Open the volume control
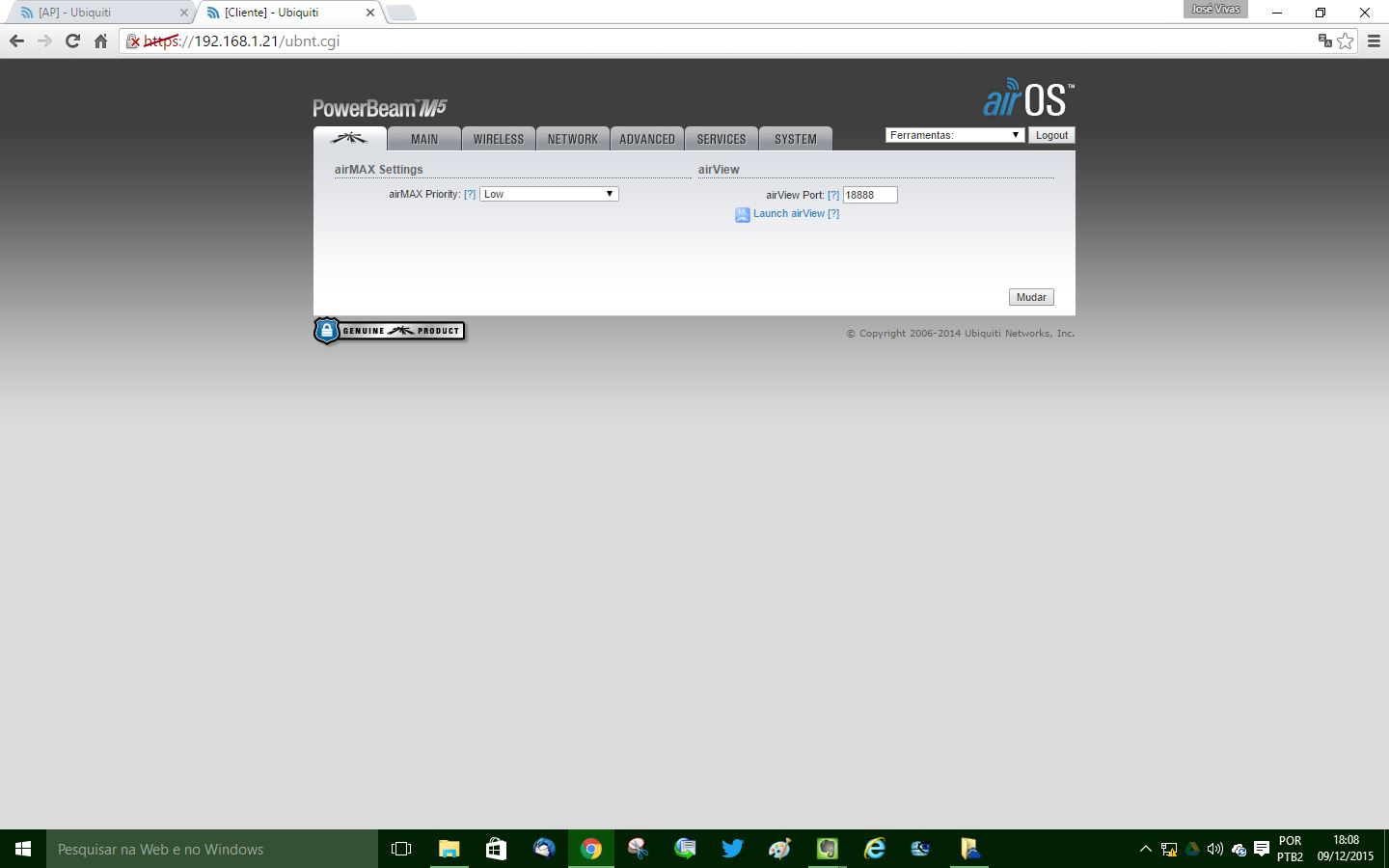 point(1215,849)
